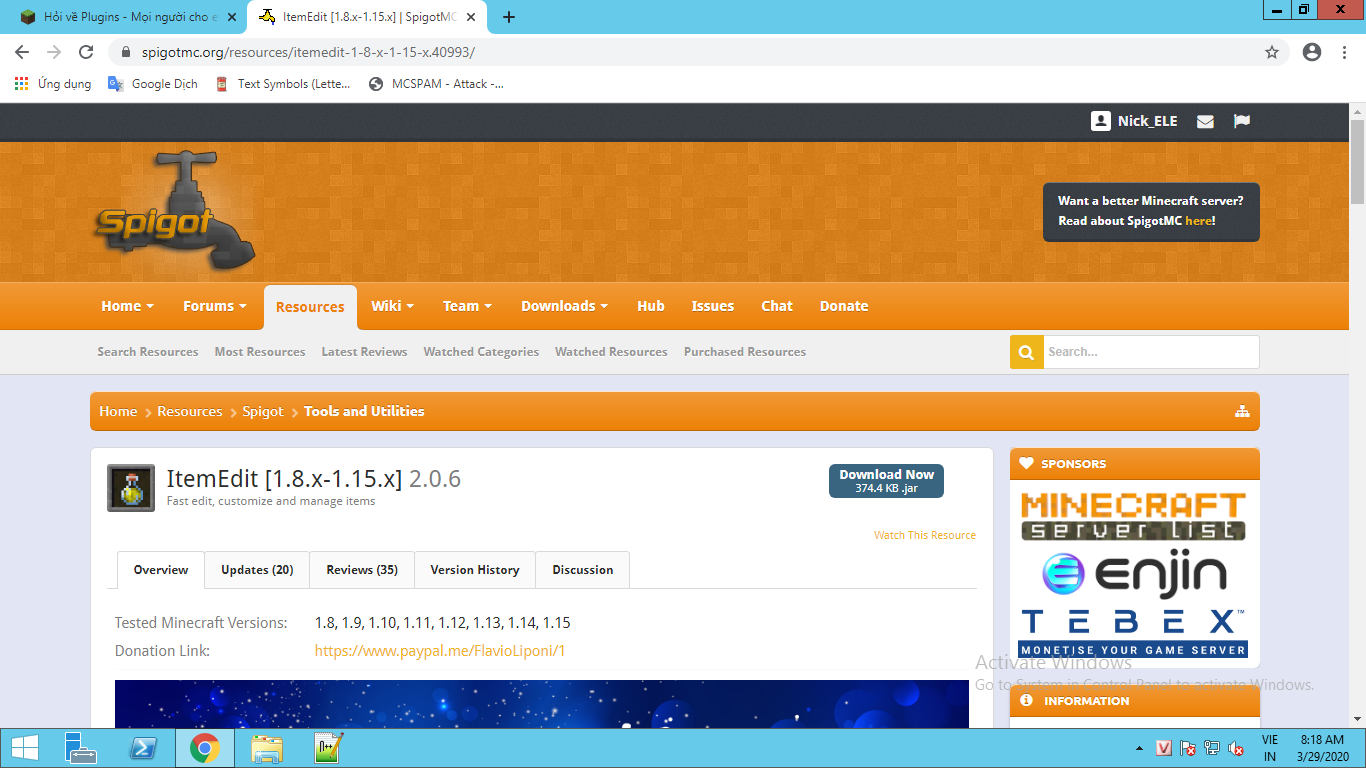Screen dimensions: 1366x768
Task: Open Tools and Utilities breadcrumb
Action: click(364, 411)
